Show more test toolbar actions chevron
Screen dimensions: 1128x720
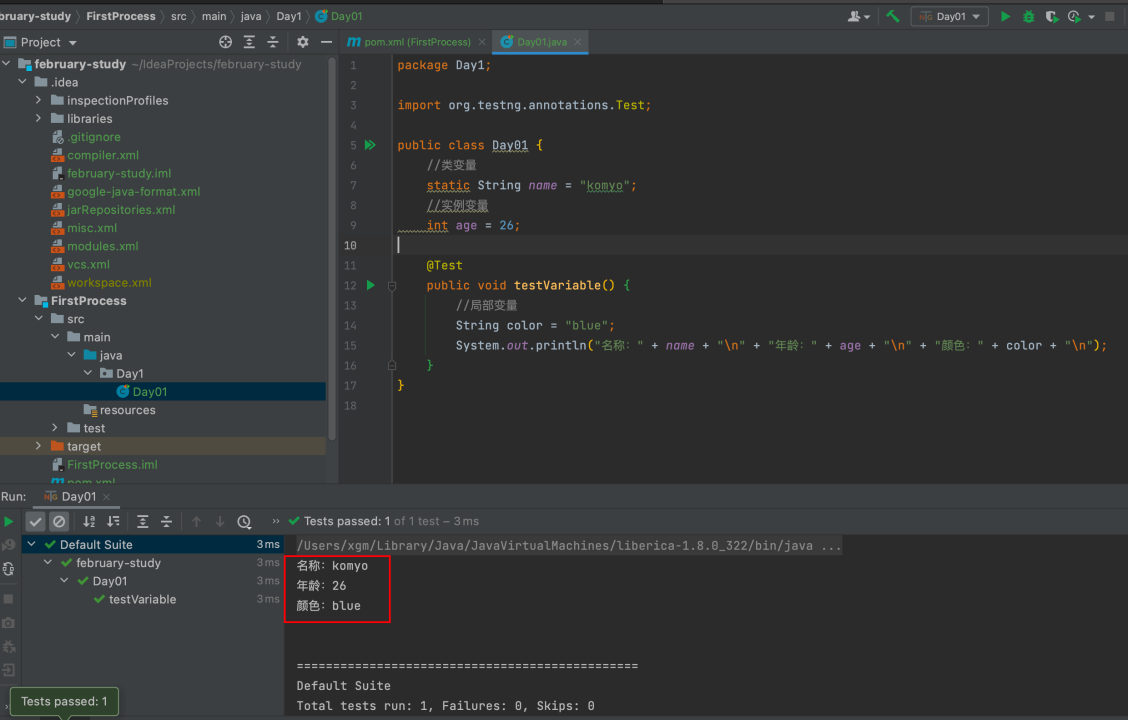(276, 521)
